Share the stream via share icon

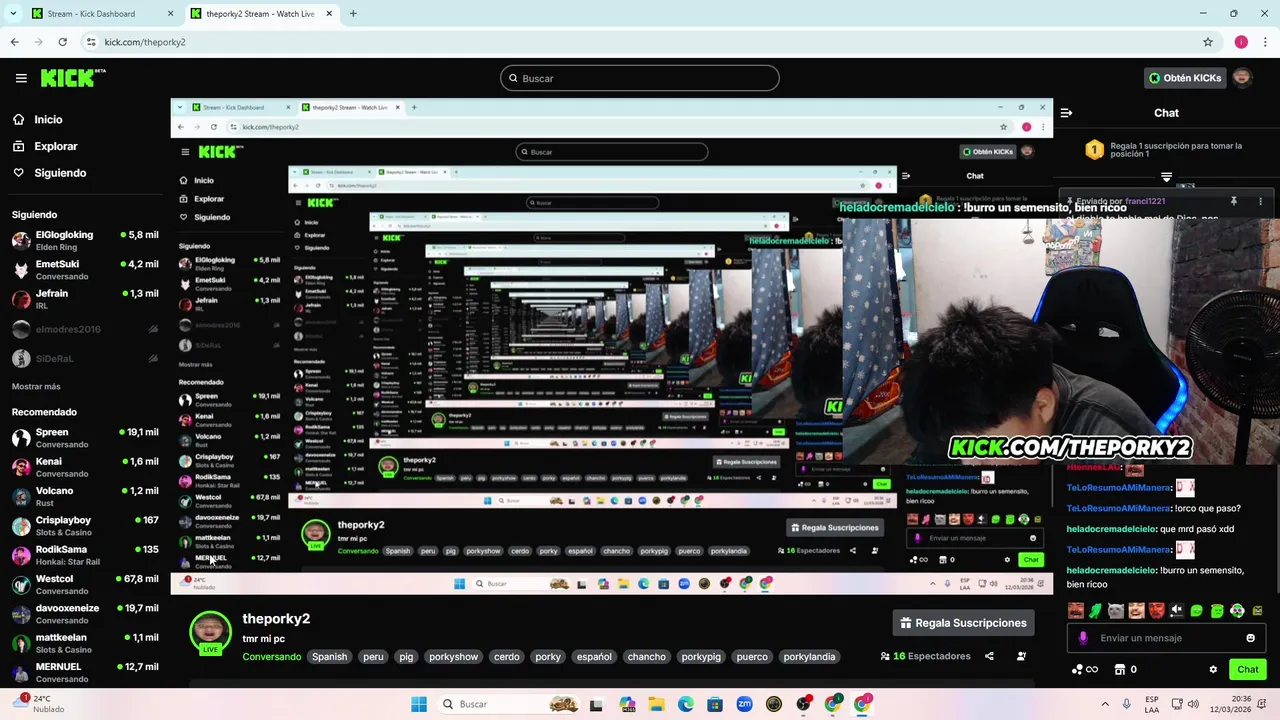pyautogui.click(x=989, y=657)
